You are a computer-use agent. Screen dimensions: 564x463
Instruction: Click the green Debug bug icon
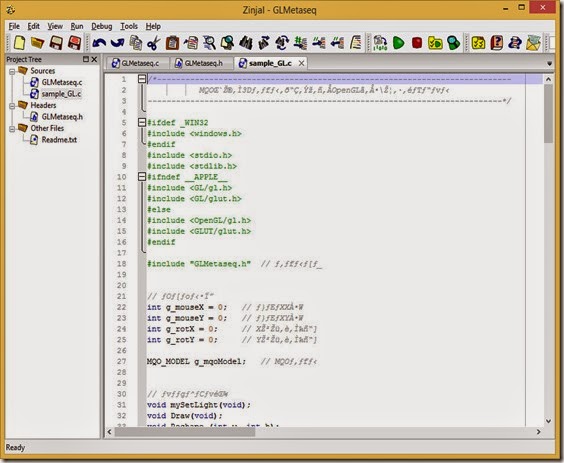pos(454,43)
